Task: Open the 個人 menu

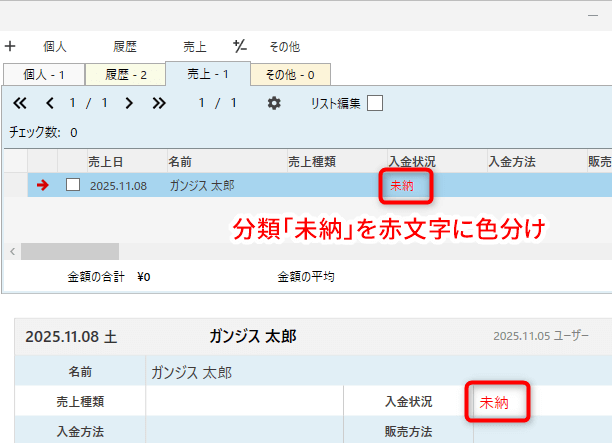Action: click(x=55, y=46)
